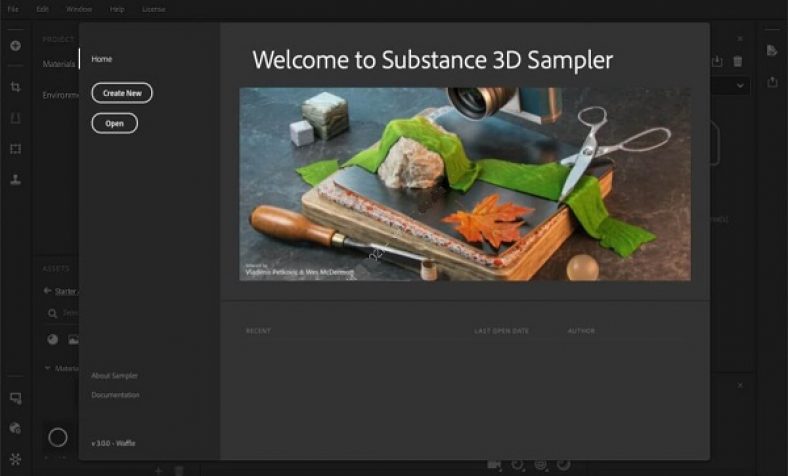Go back via the Starter Assets arrow
This screenshot has height=476, width=788.
tap(48, 291)
